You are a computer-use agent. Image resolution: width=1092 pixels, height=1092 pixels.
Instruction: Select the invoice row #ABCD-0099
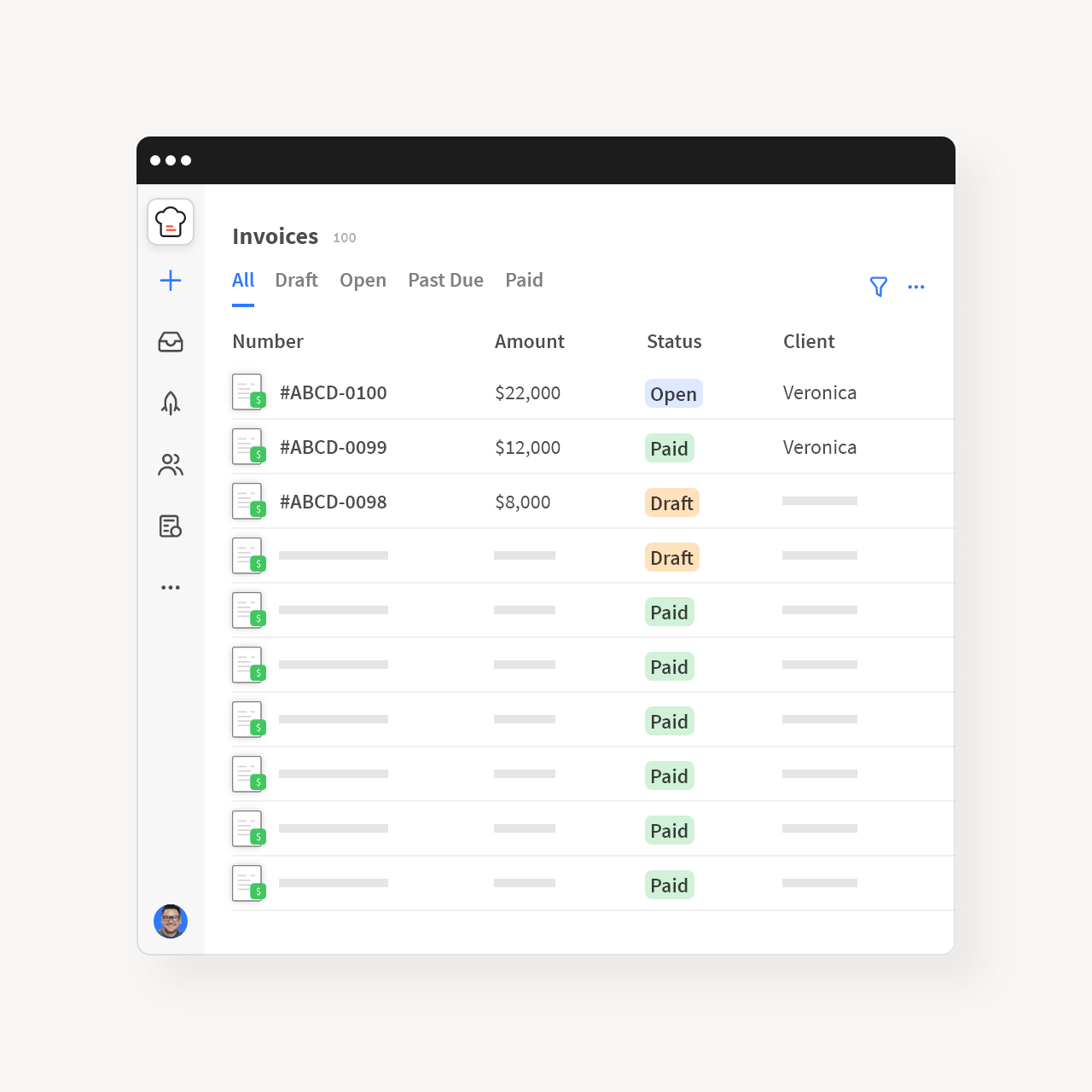(333, 446)
